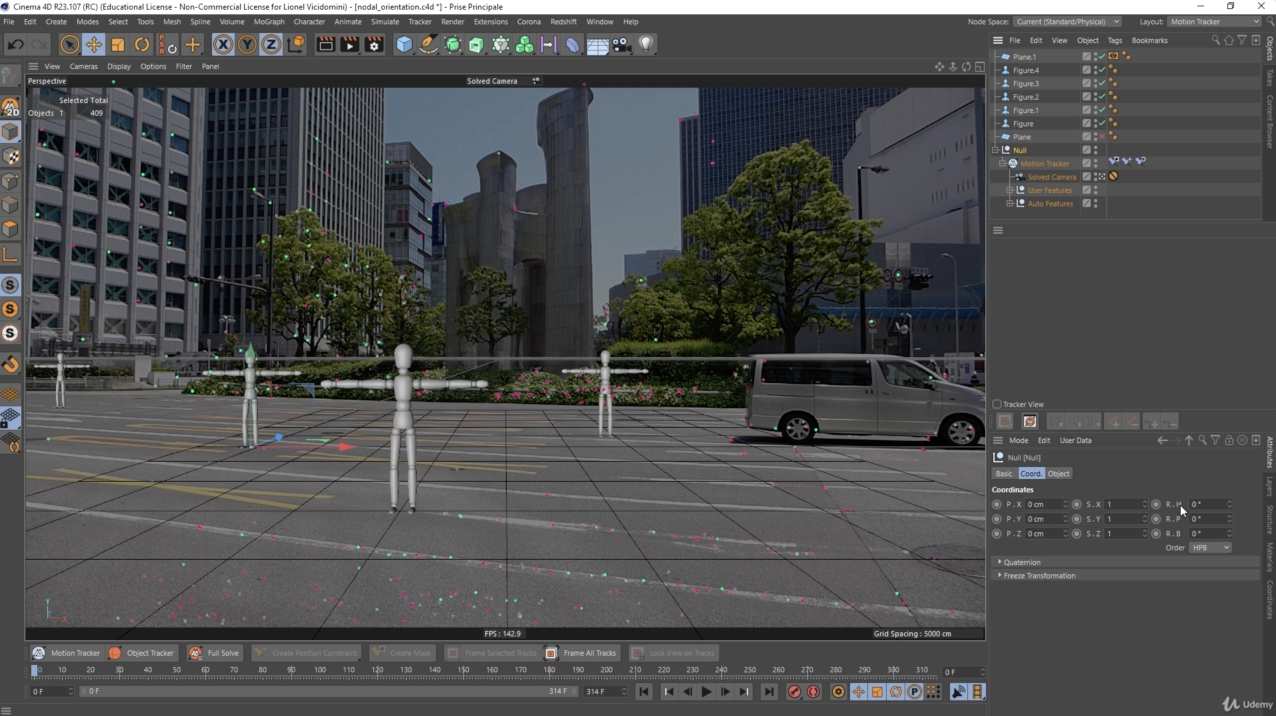Screen dimensions: 1276x716
Task: Switch to the Object tab in the Attributes panel
Action: (x=1059, y=473)
